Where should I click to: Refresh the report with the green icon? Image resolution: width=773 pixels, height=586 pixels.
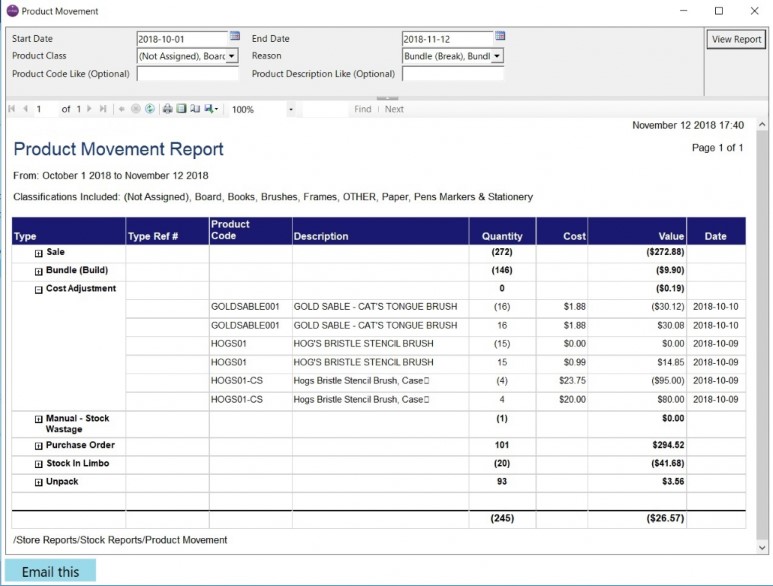[x=150, y=109]
